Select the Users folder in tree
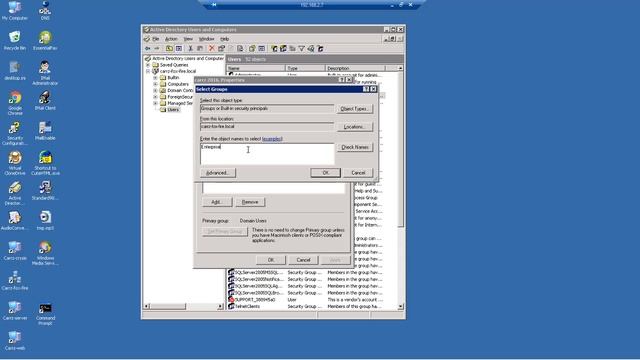 [173, 110]
